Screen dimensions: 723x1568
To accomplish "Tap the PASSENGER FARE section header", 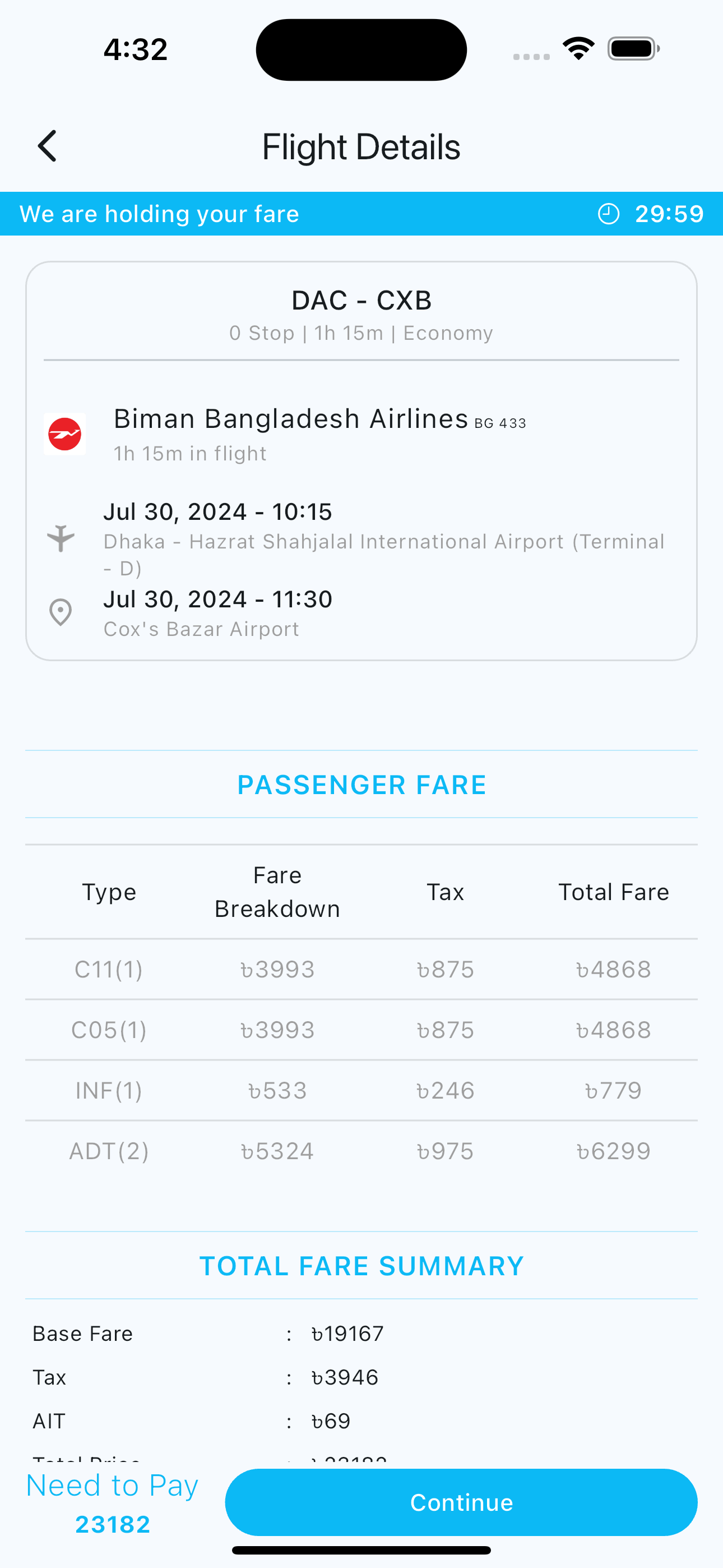I will click(361, 784).
